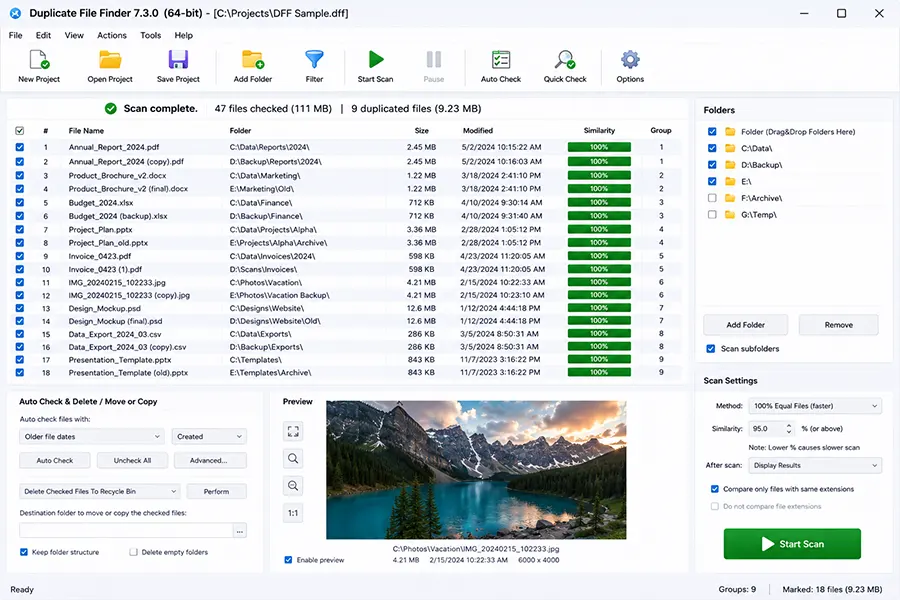Click the large green Start Scan button
Viewport: 900px width, 600px height.
coord(792,544)
